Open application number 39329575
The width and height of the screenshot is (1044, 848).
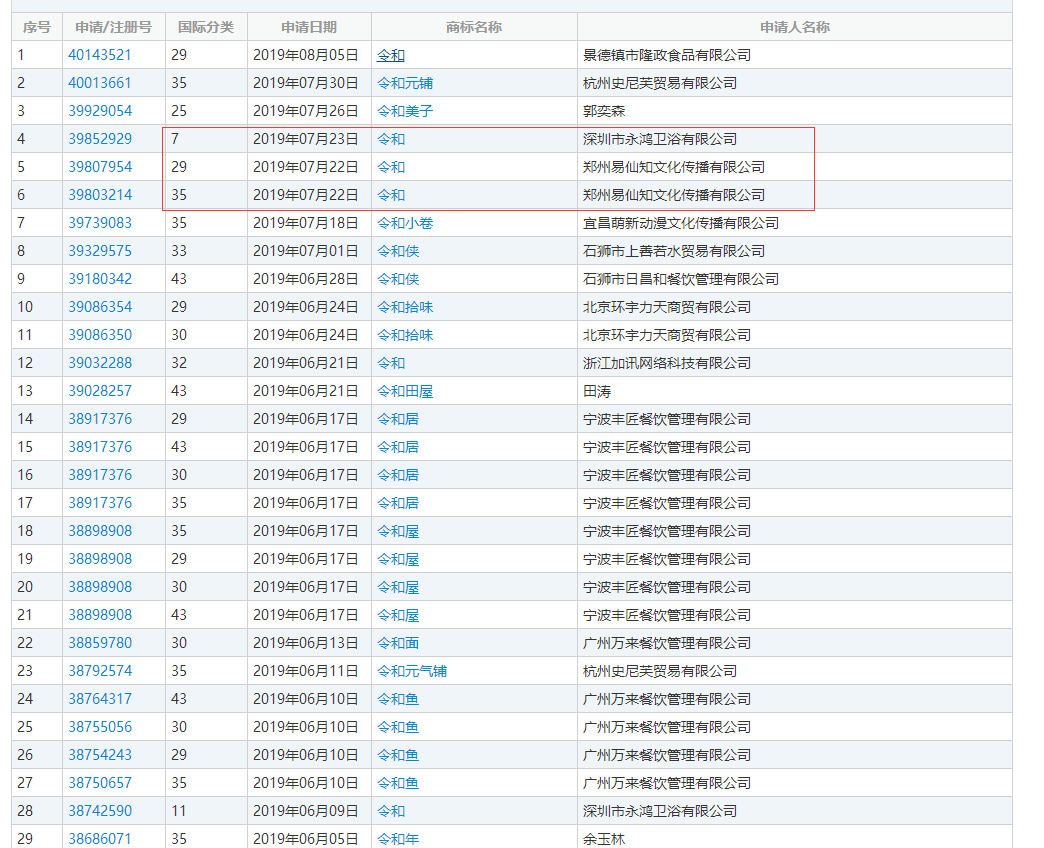pyautogui.click(x=100, y=251)
